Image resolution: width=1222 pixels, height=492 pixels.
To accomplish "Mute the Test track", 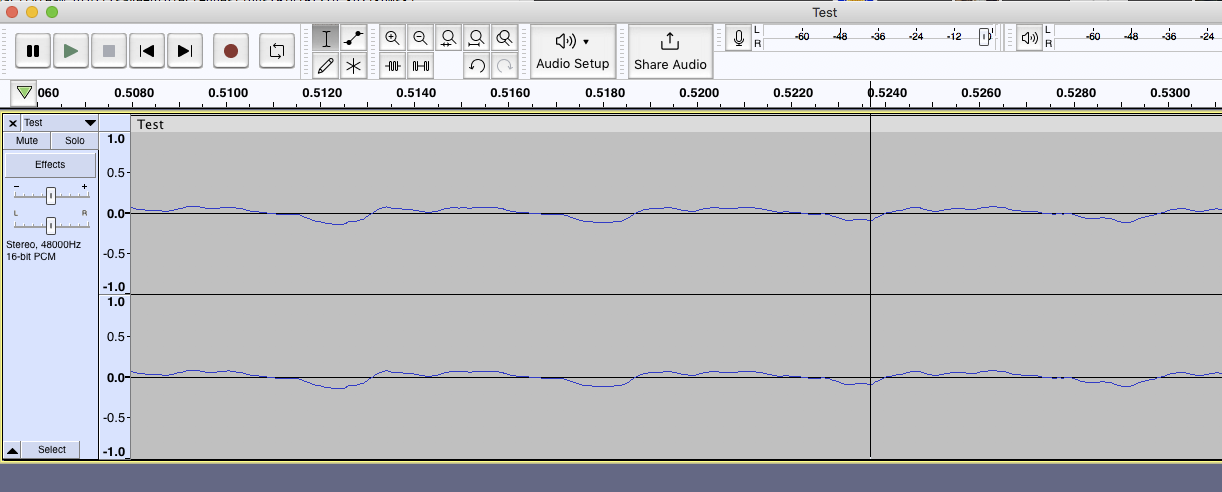I will coord(27,141).
